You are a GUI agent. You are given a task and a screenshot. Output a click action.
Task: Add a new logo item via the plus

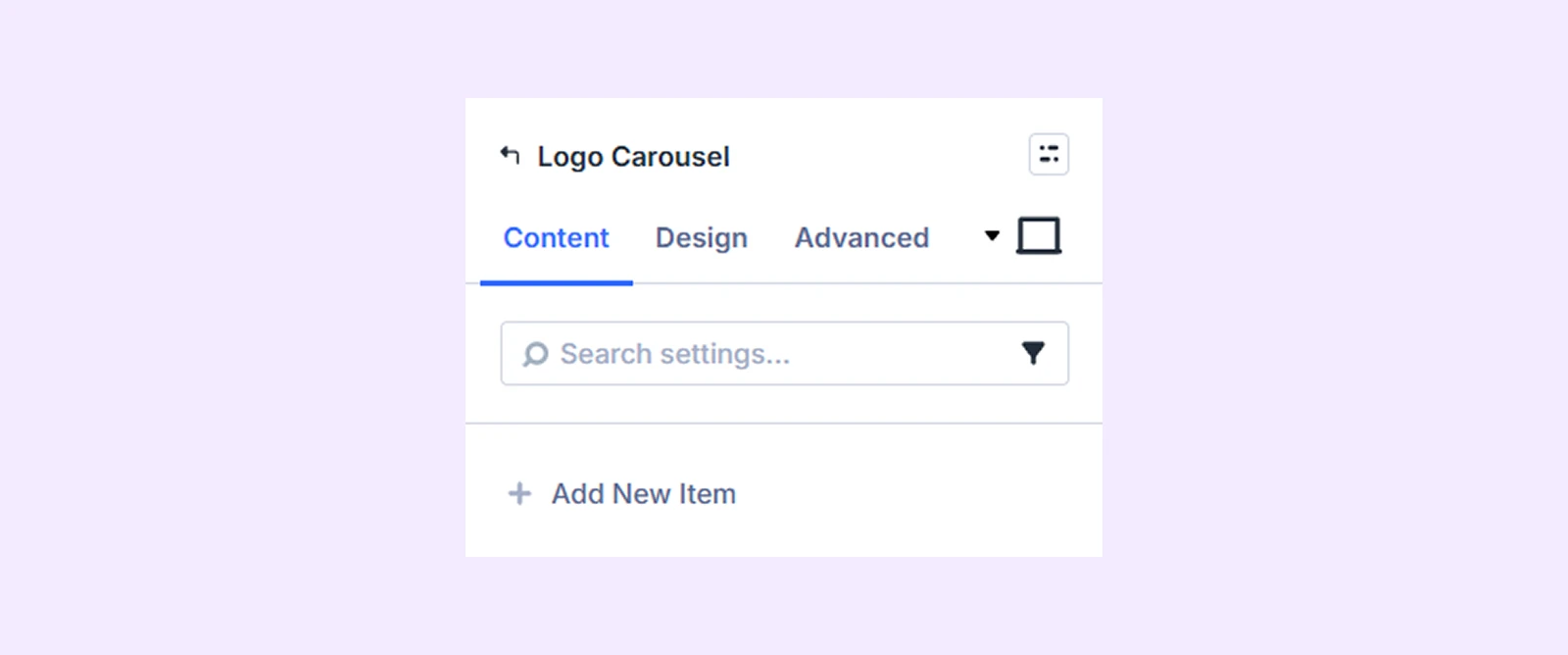[519, 493]
